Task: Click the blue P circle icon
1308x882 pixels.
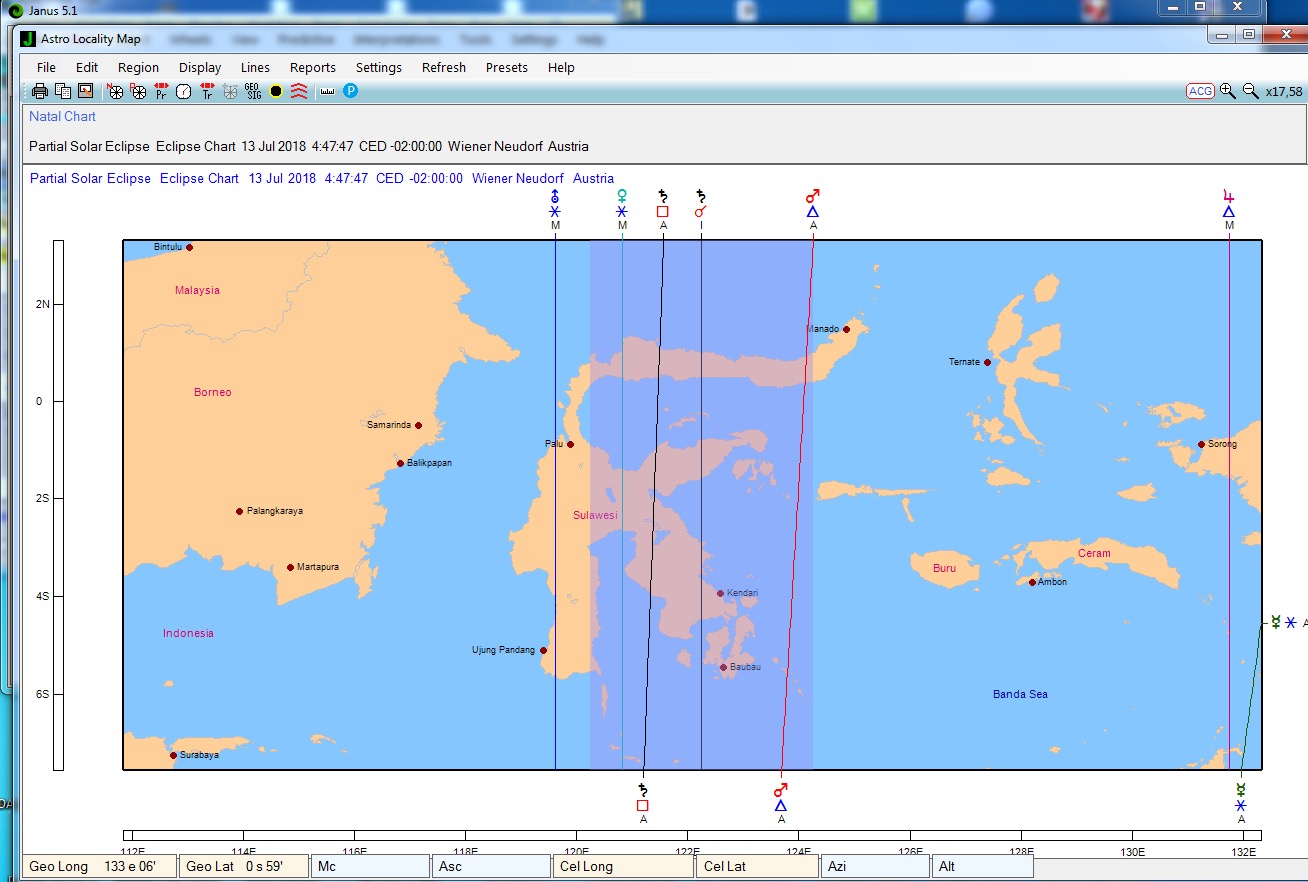Action: pos(350,91)
